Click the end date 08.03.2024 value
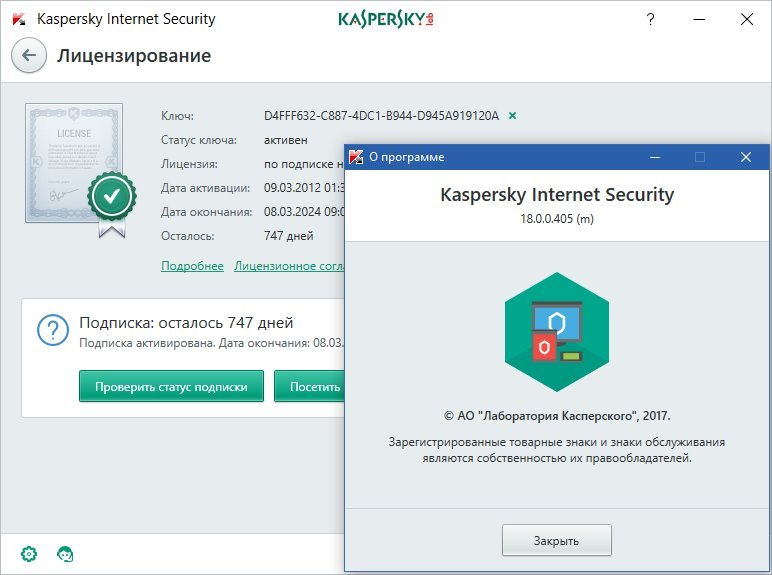The image size is (772, 575). (304, 212)
